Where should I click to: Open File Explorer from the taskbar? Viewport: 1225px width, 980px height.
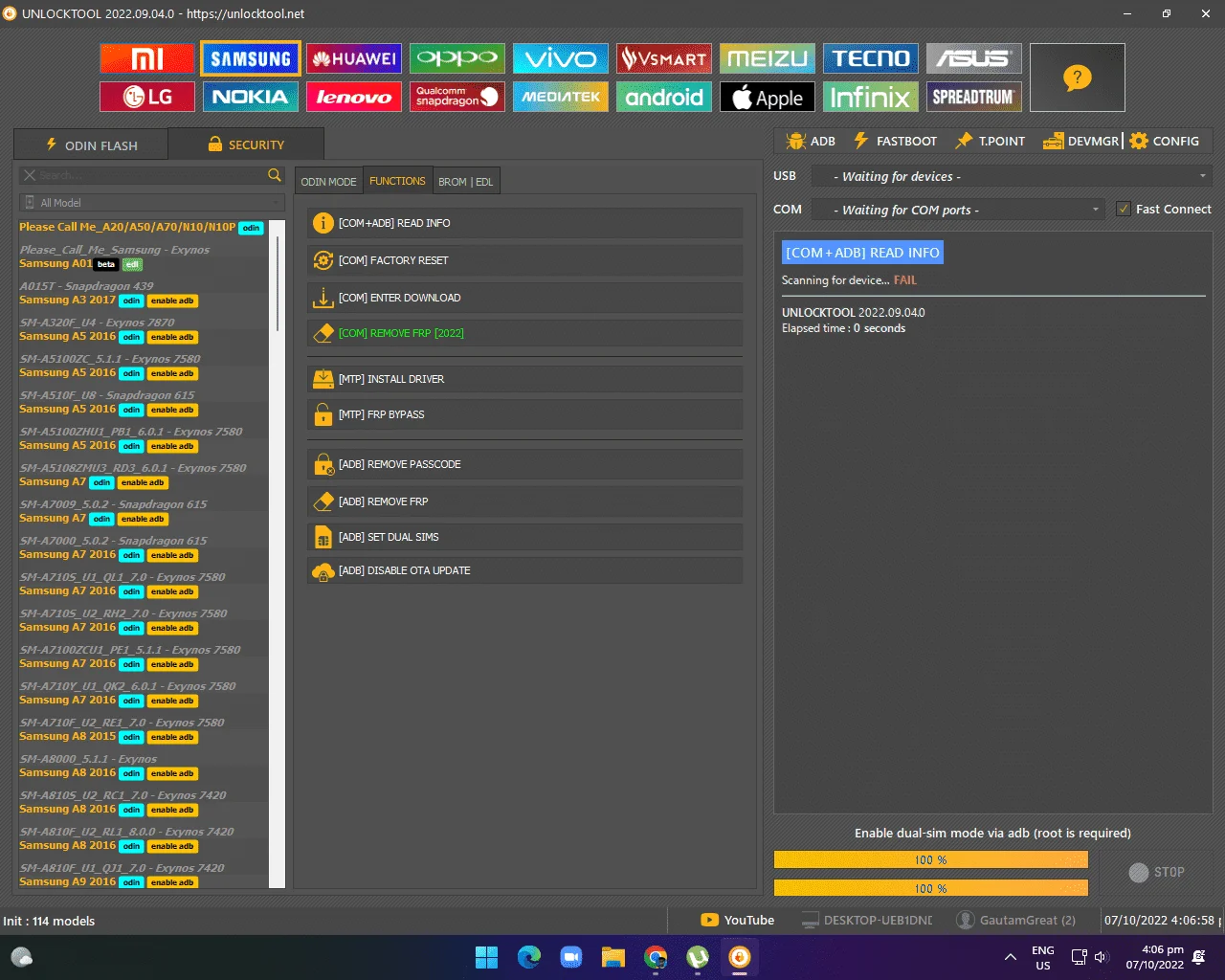(x=613, y=957)
